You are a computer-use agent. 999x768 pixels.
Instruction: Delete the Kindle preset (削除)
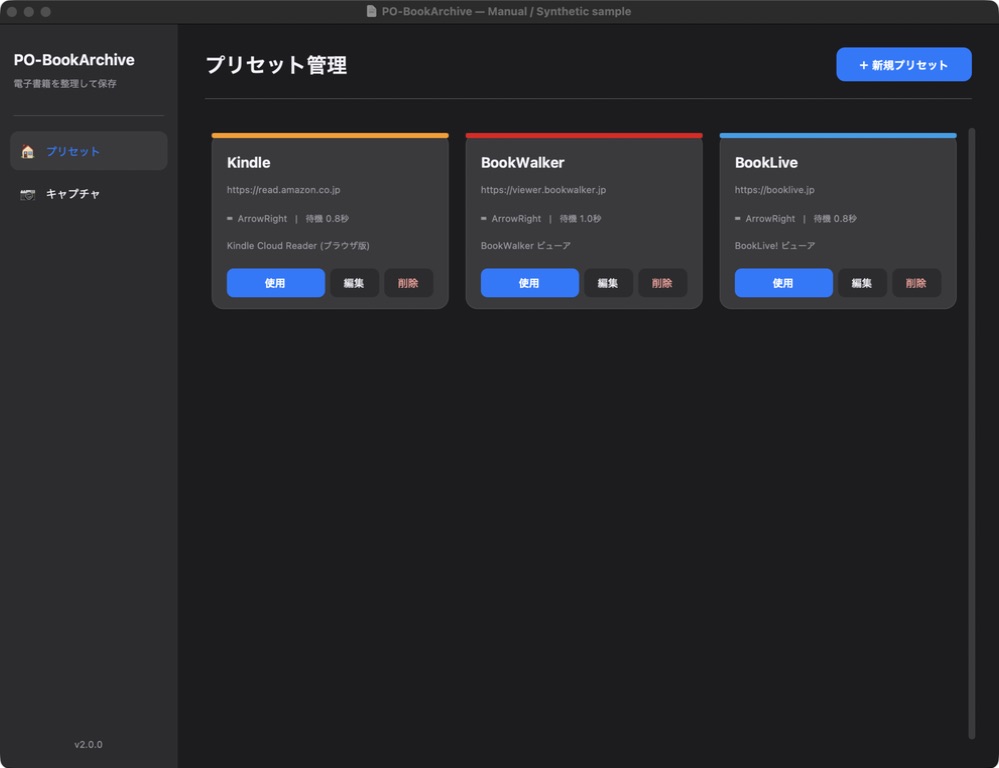coord(408,283)
